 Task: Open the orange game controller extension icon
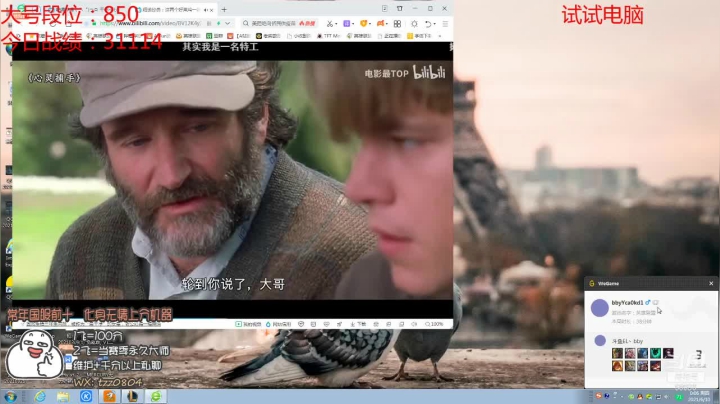click(381, 23)
